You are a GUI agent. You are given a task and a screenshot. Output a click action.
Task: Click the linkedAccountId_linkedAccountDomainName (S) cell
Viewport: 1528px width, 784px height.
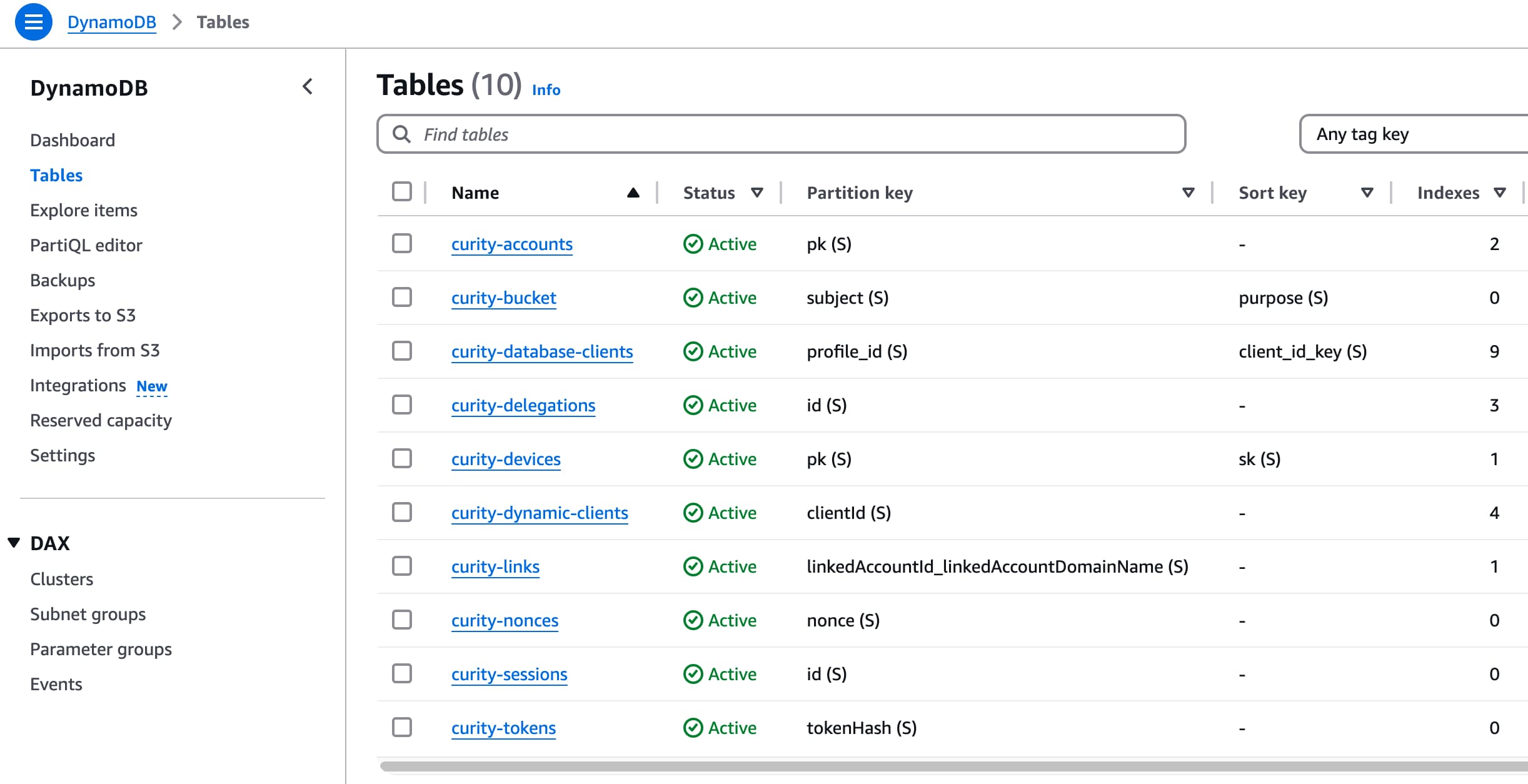(x=997, y=566)
